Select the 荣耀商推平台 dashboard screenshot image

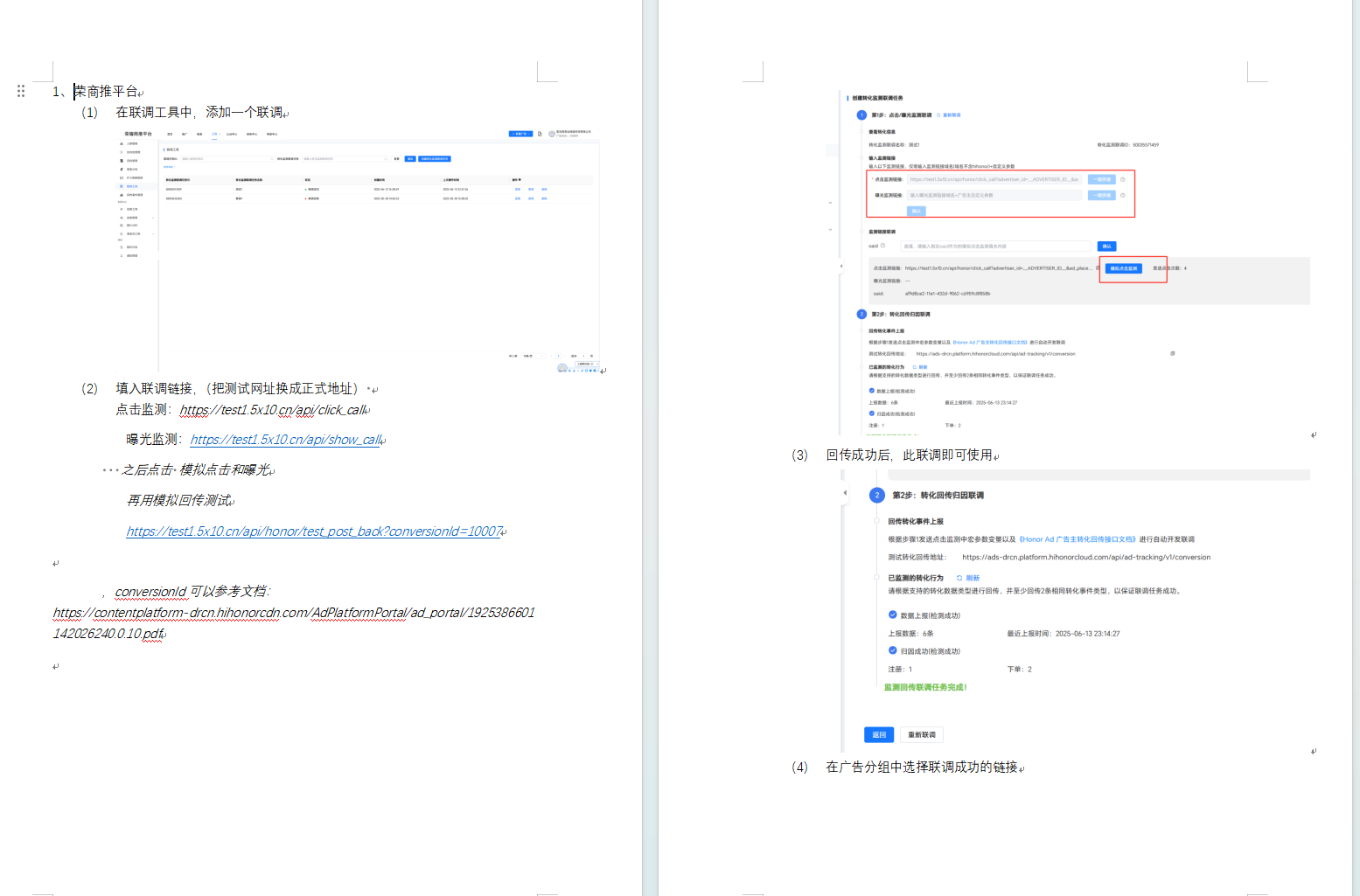359,249
